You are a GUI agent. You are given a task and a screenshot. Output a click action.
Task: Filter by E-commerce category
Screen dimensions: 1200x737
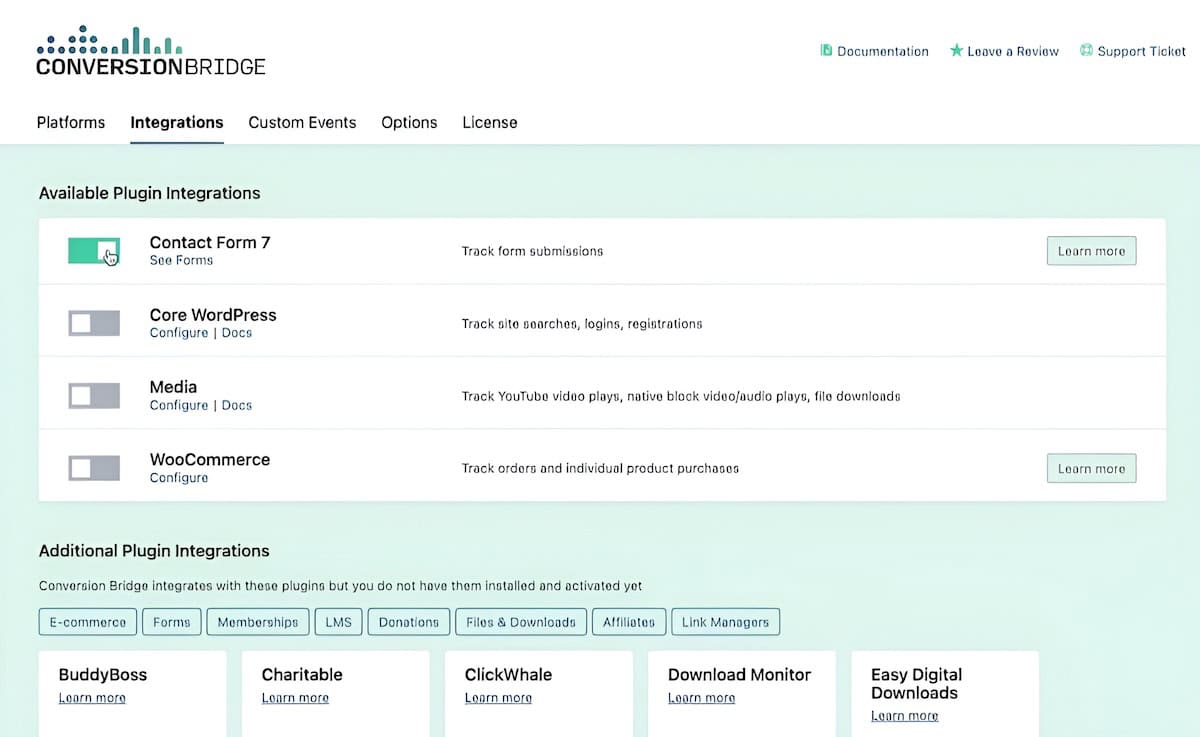coord(88,622)
